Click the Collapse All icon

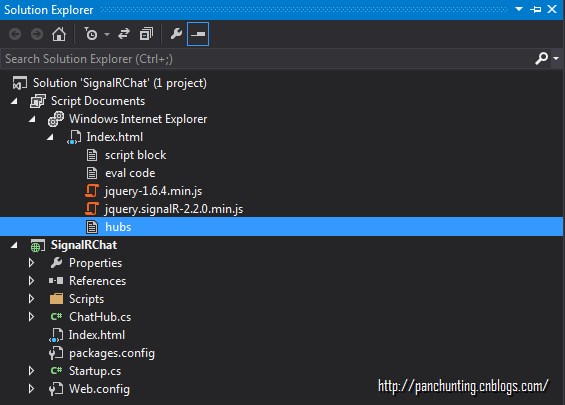pos(146,34)
